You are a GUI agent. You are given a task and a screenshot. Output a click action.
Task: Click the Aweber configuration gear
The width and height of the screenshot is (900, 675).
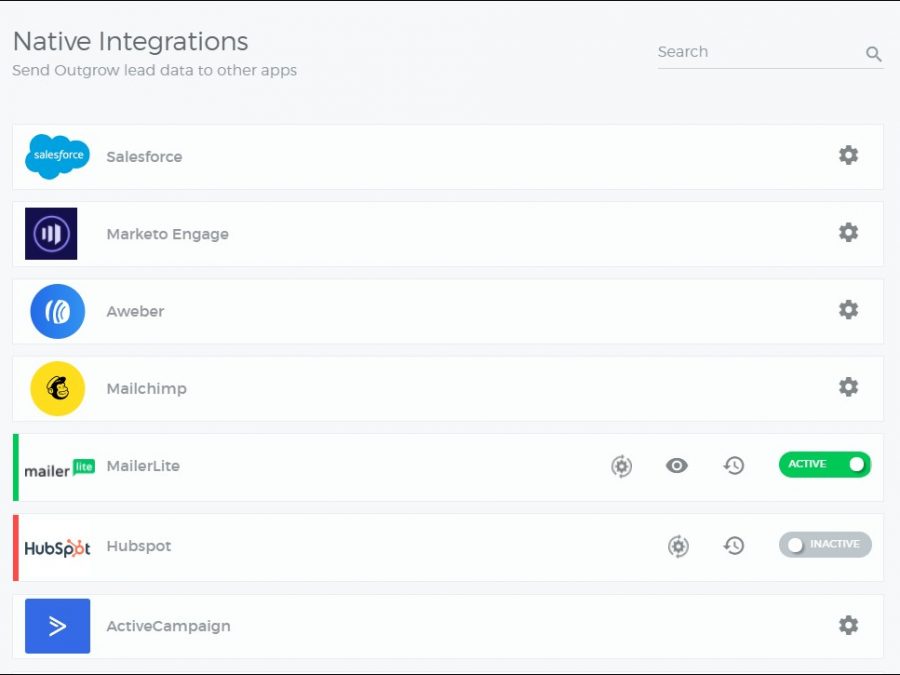(x=848, y=310)
